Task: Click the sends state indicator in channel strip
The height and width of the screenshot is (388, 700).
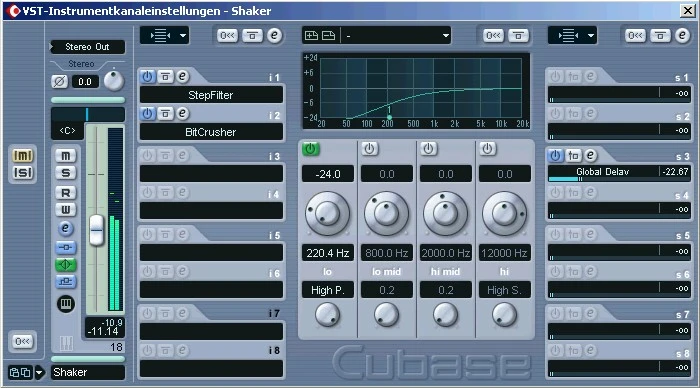Action: pos(66,282)
